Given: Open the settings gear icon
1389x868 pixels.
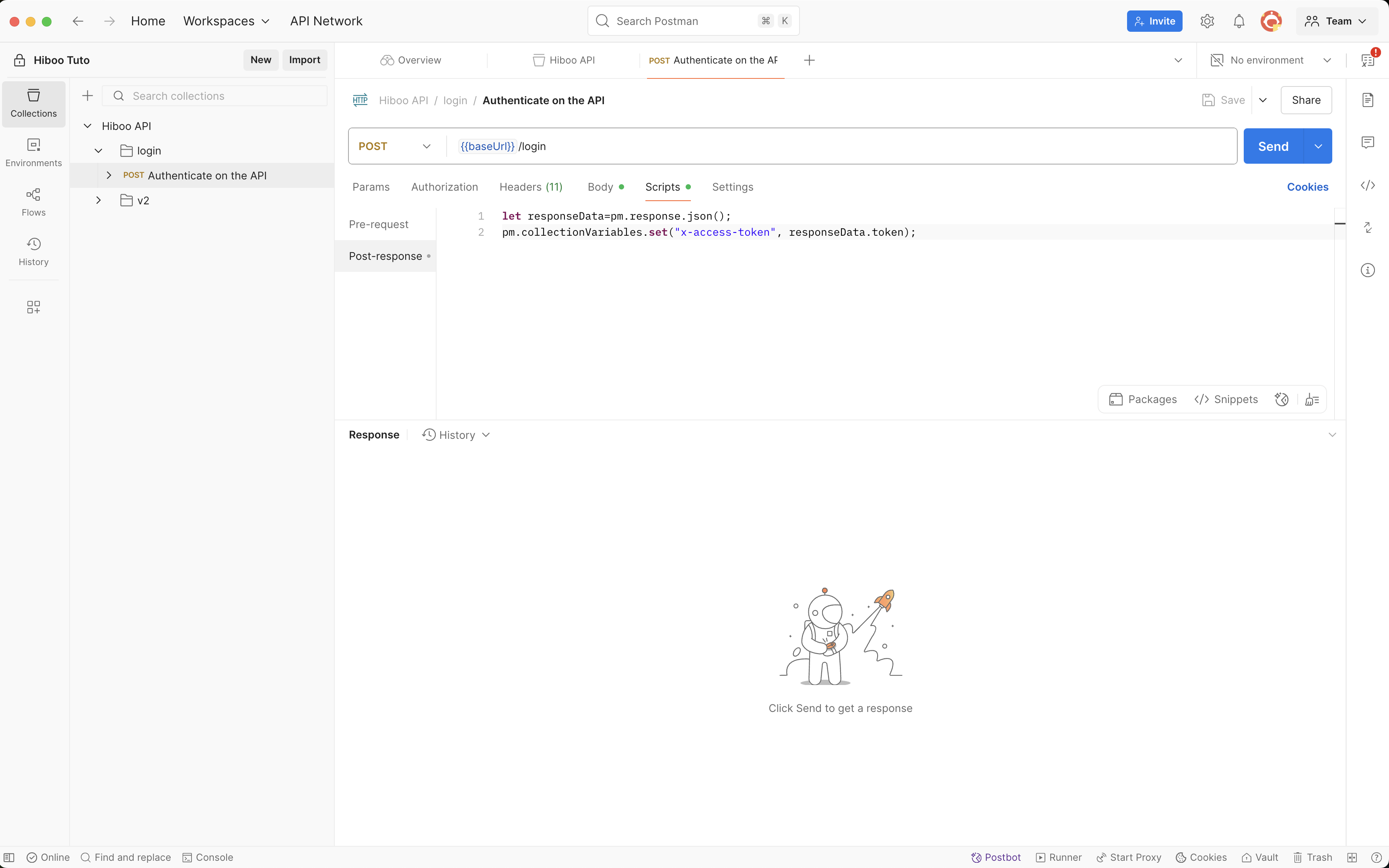Looking at the screenshot, I should pyautogui.click(x=1207, y=21).
